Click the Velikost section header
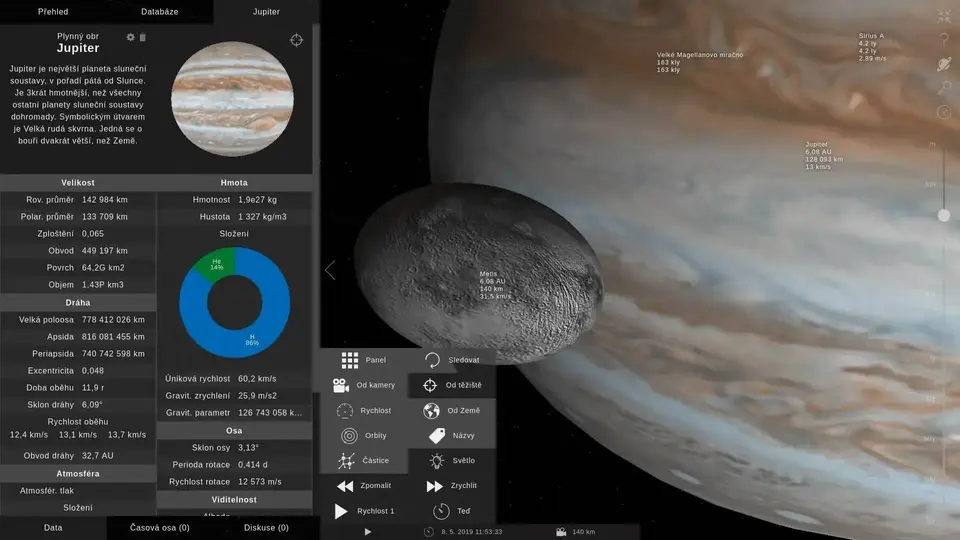Image resolution: width=960 pixels, height=540 pixels. (x=78, y=182)
